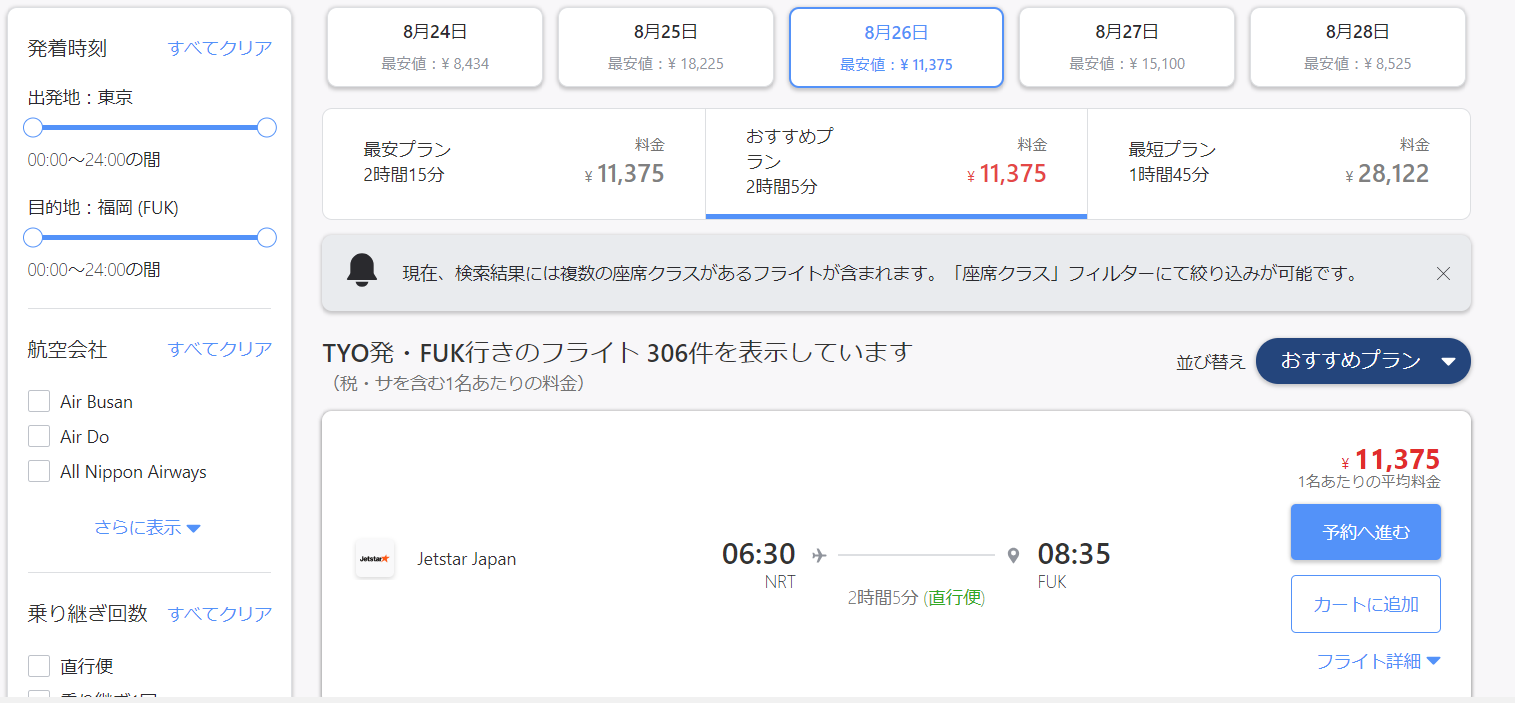Enable the All Nippon Airways checkbox
This screenshot has height=703, width=1515.
[39, 472]
